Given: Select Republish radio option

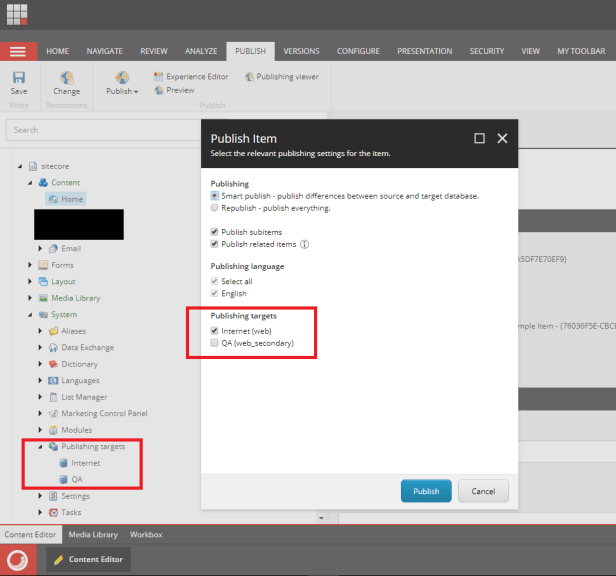Looking at the screenshot, I should tap(215, 208).
